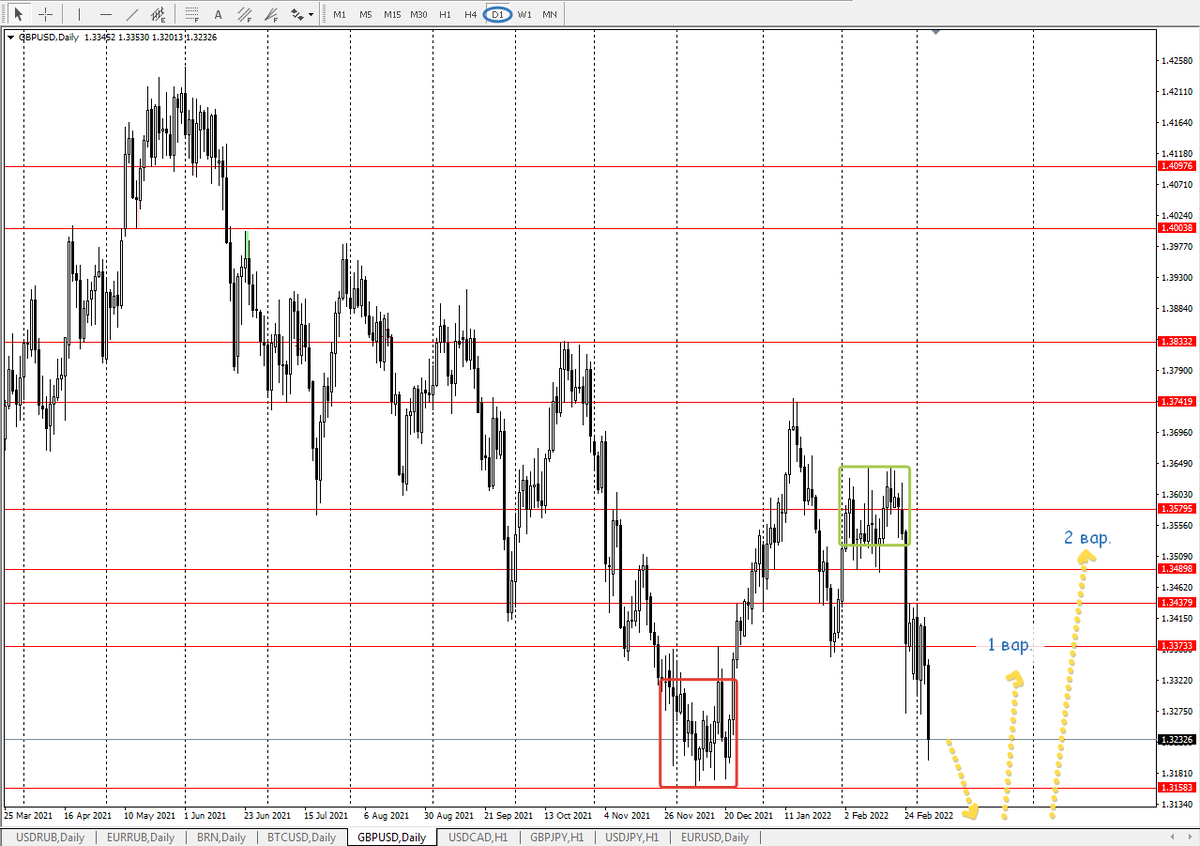Click the arrows objects tool icon
The width and height of the screenshot is (1200, 846).
(297, 14)
